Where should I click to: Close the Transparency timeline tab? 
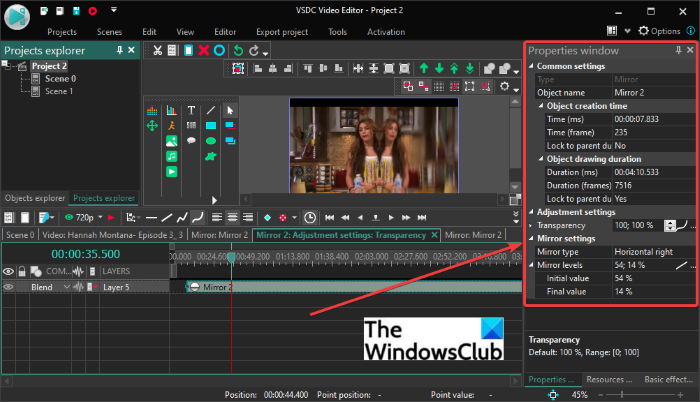434,235
